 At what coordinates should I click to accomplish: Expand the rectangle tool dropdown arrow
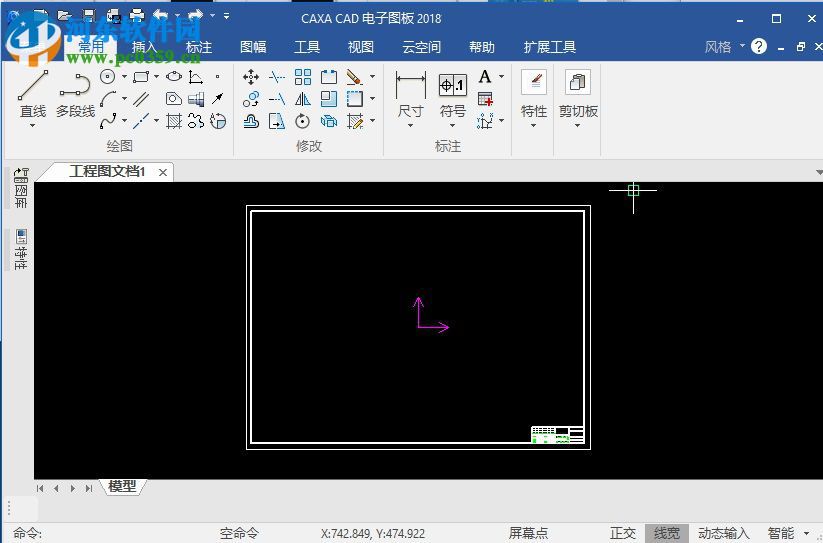[x=156, y=77]
